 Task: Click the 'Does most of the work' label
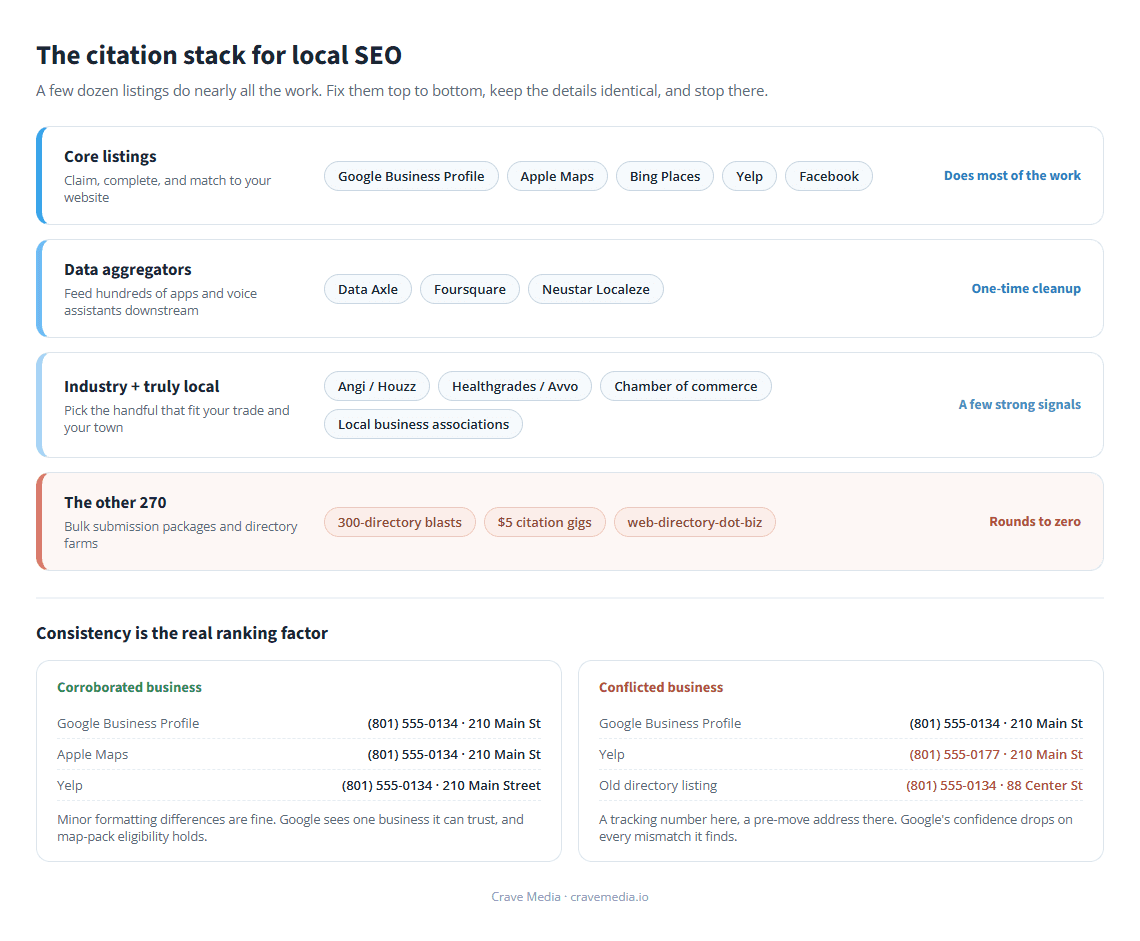point(1012,175)
